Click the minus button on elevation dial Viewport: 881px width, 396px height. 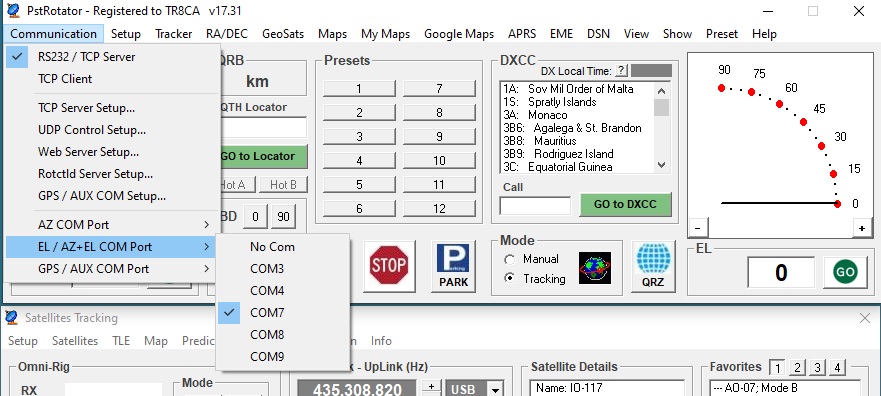click(x=697, y=228)
